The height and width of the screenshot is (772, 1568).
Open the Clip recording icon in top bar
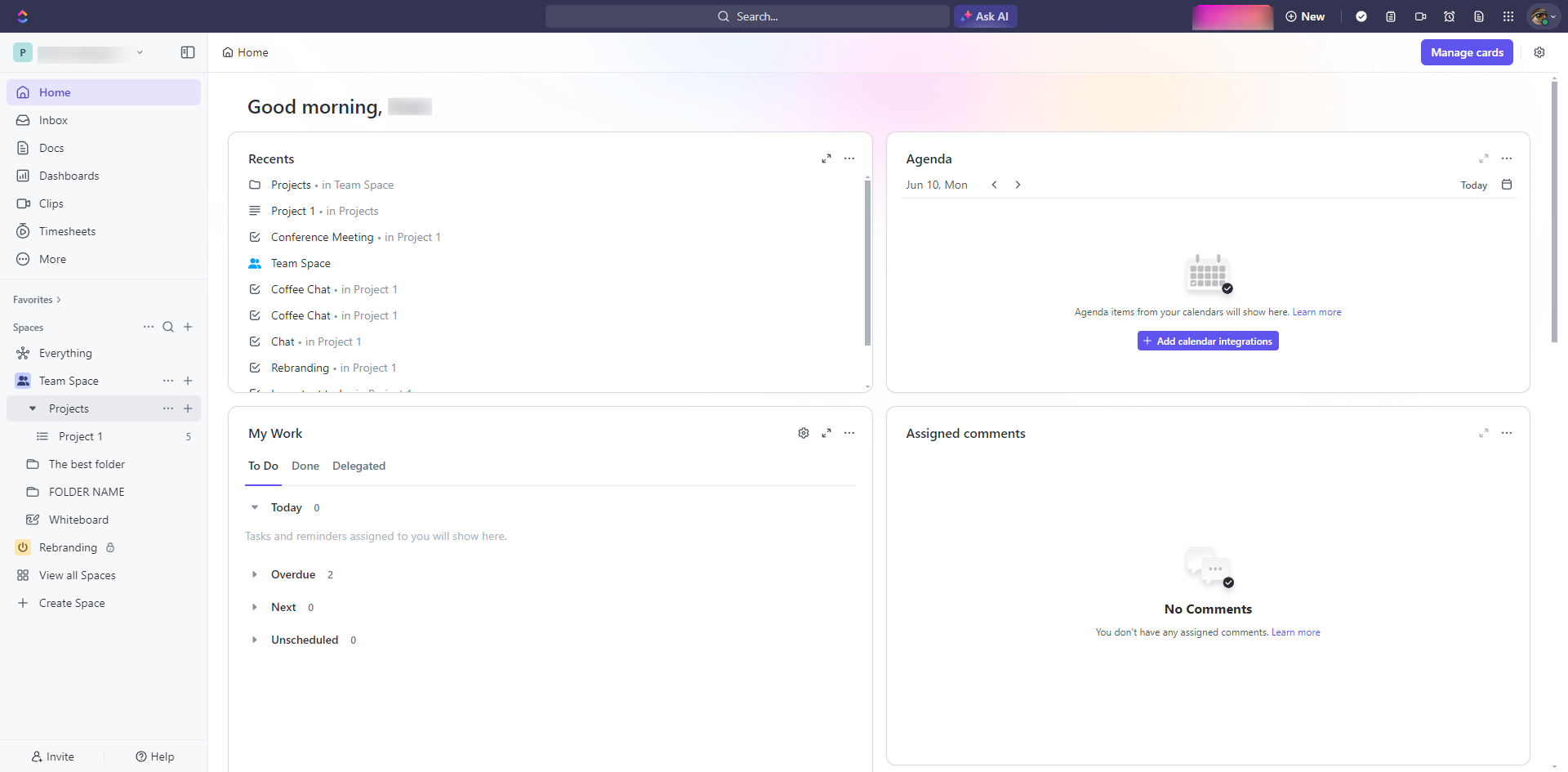point(1420,16)
